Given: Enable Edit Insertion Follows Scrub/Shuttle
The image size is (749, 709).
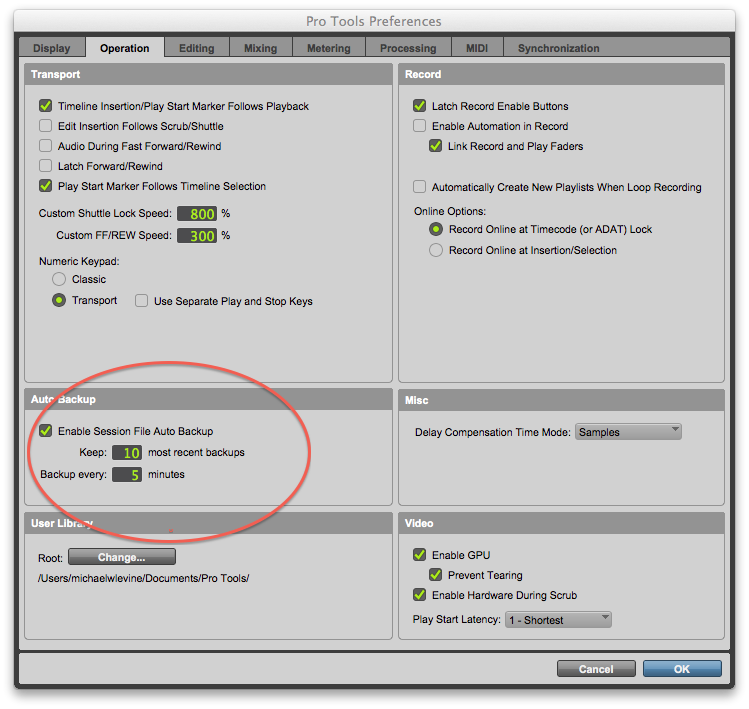Looking at the screenshot, I should tap(45, 126).
